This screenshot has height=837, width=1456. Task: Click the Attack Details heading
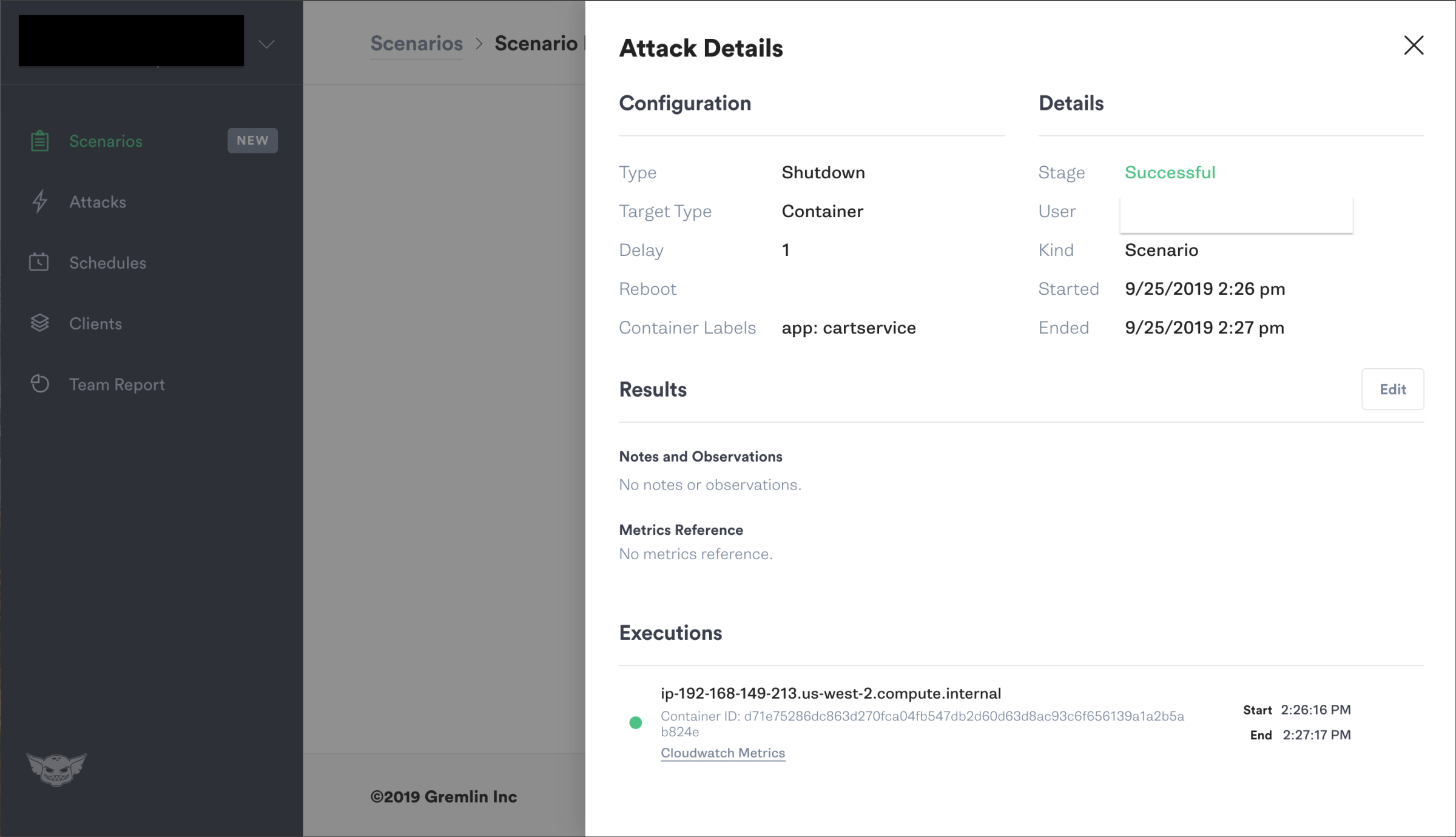pyautogui.click(x=701, y=48)
